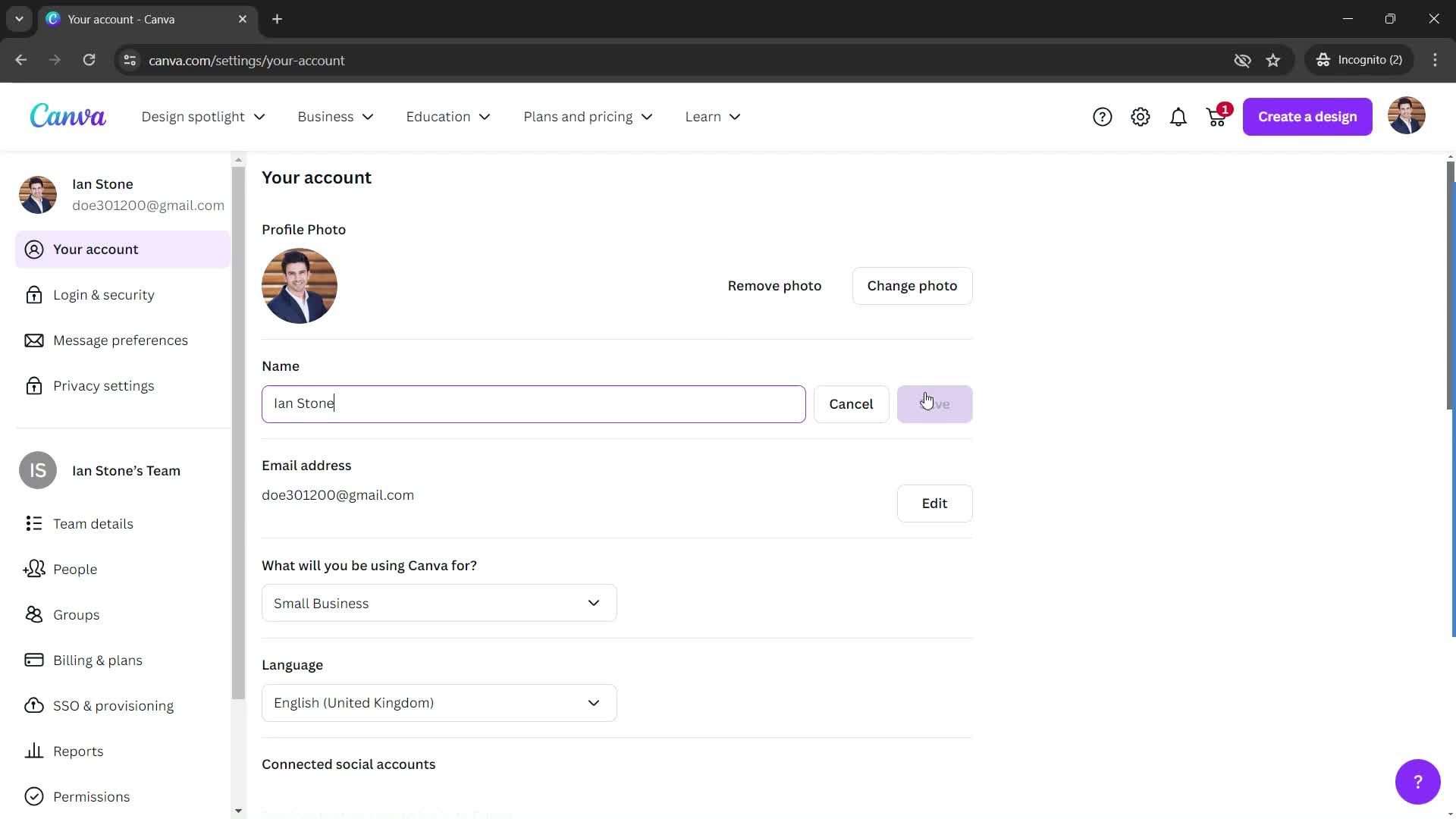This screenshot has width=1456, height=819.
Task: Open Billing & plans section
Action: coord(97,659)
